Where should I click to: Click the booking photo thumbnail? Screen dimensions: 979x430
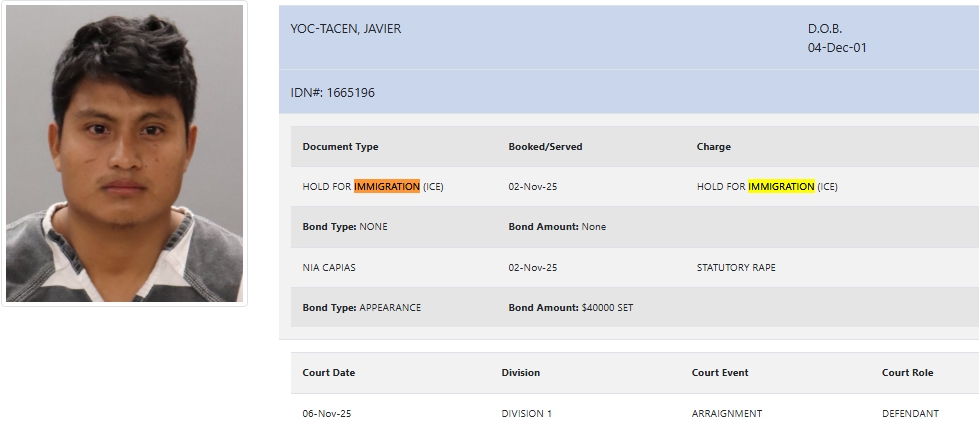coord(125,154)
